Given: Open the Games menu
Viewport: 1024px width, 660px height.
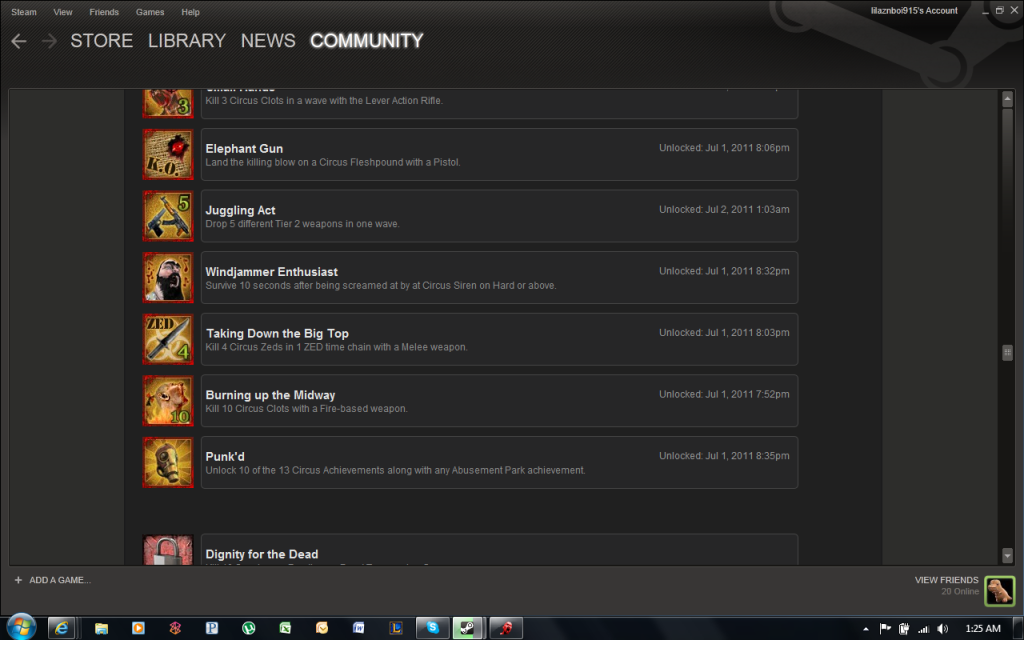Looking at the screenshot, I should [150, 12].
